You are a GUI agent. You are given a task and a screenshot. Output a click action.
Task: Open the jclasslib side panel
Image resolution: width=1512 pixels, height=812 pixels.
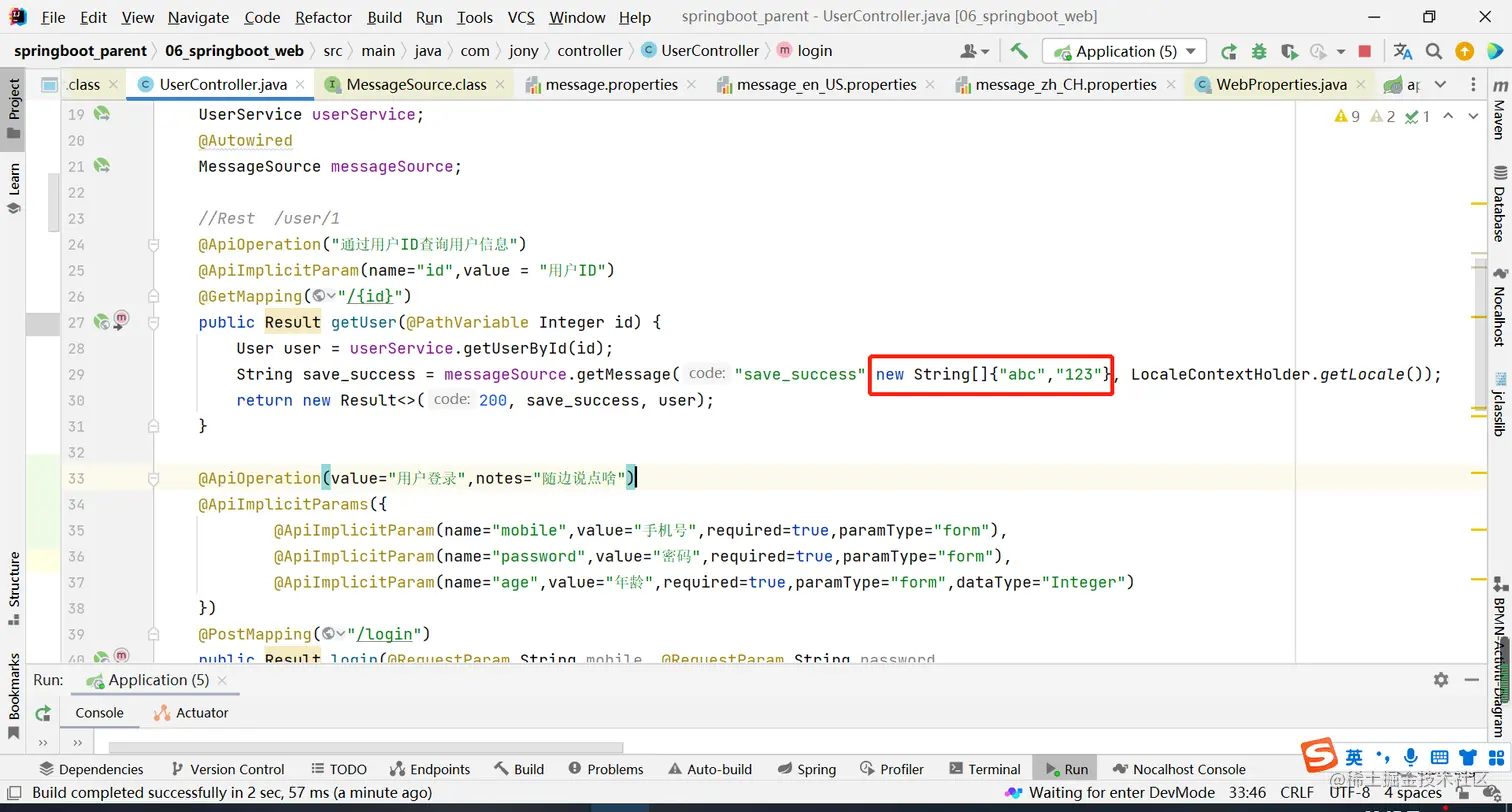pyautogui.click(x=1499, y=403)
